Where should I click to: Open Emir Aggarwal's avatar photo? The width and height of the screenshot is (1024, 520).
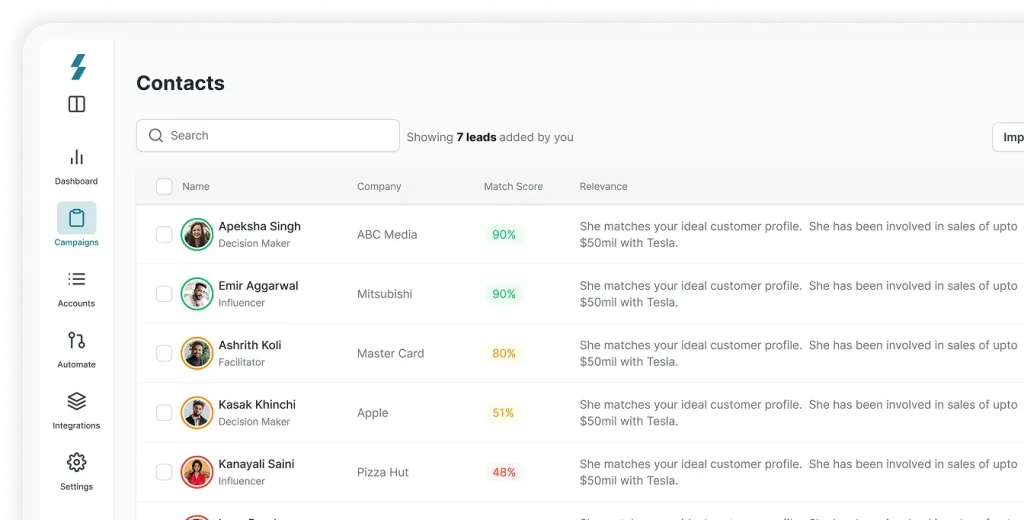pyautogui.click(x=197, y=294)
